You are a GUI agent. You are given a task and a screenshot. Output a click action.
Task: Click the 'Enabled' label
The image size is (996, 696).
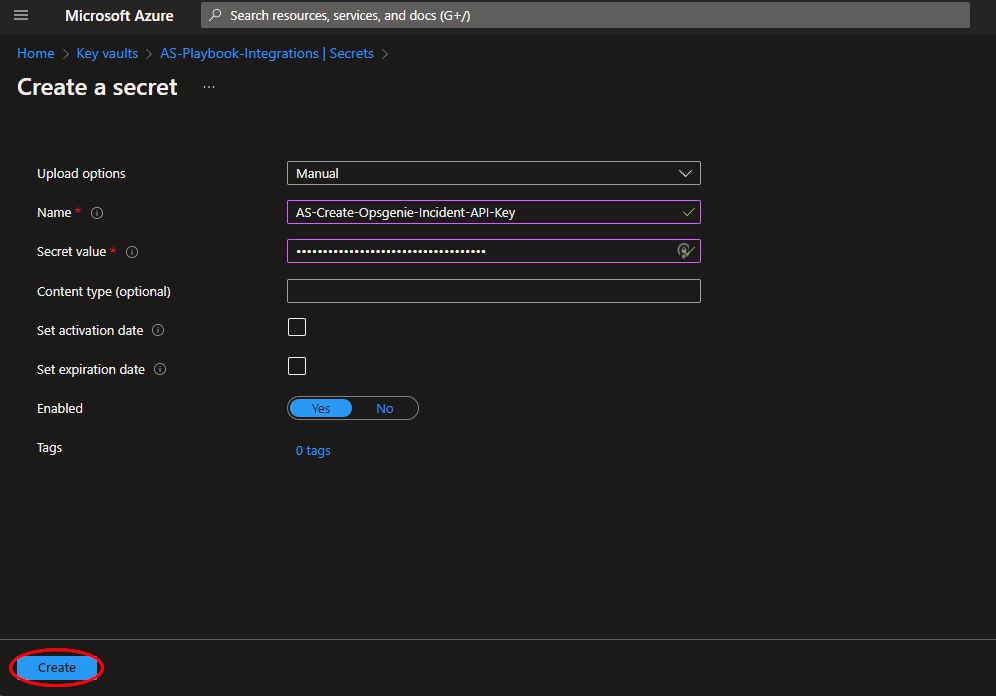(x=60, y=408)
